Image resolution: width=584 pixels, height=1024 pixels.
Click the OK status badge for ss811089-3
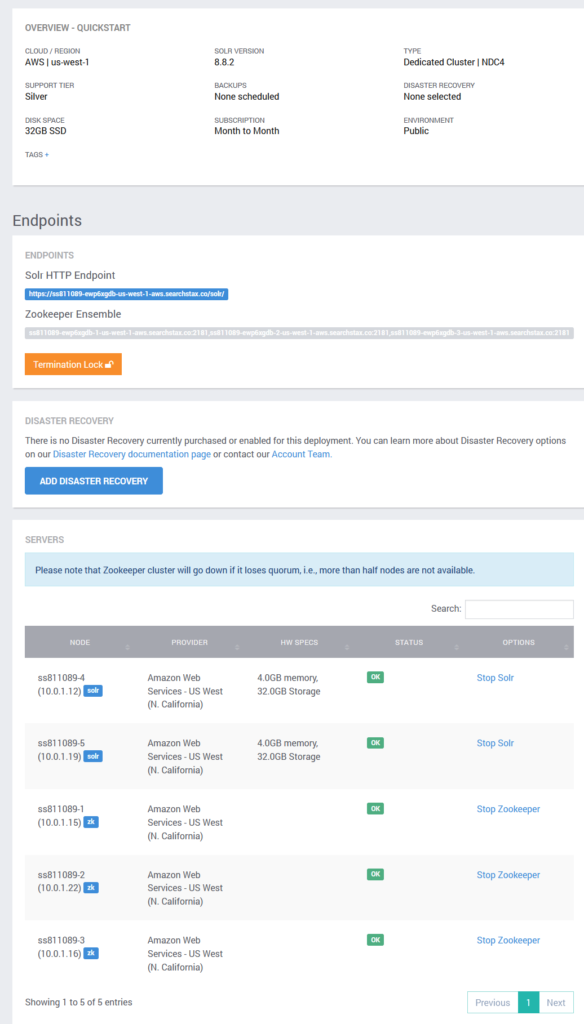[x=375, y=940]
